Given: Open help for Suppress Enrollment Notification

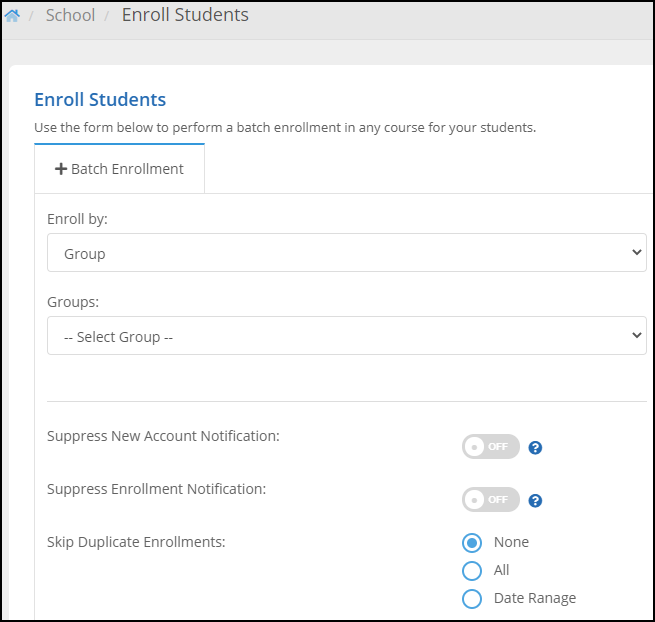Looking at the screenshot, I should pyautogui.click(x=535, y=500).
